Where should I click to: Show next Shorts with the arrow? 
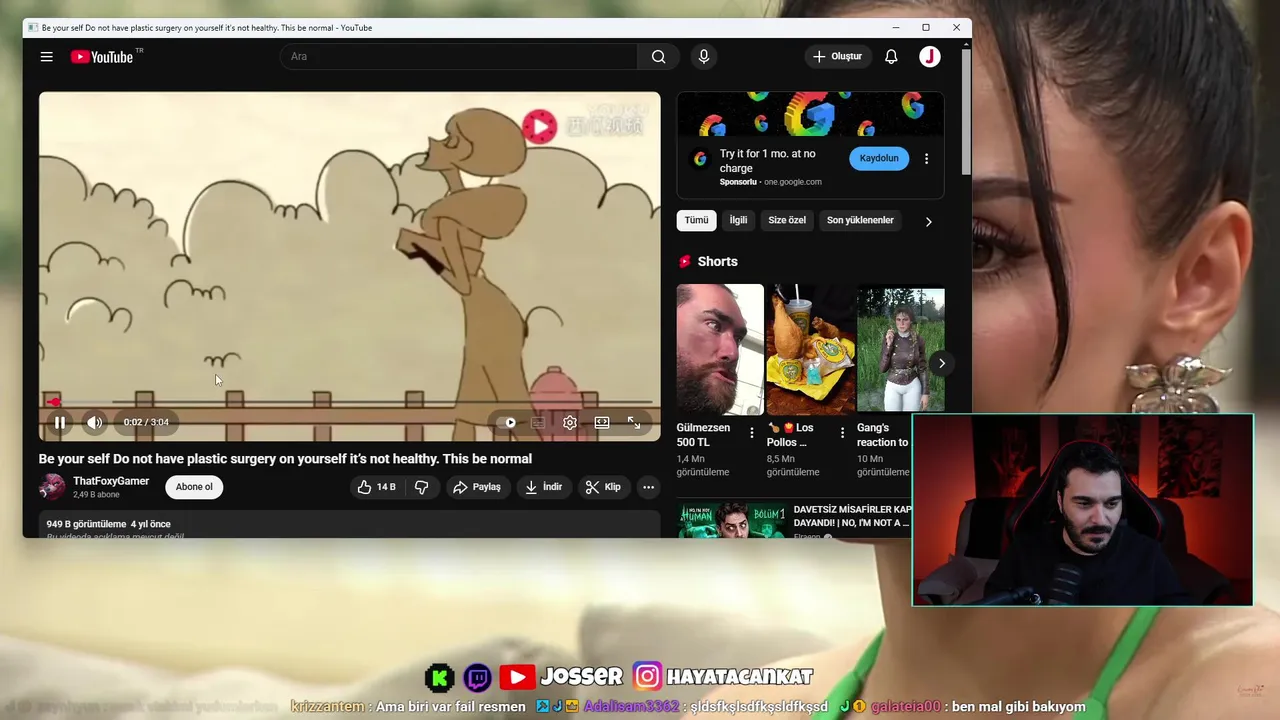click(941, 363)
